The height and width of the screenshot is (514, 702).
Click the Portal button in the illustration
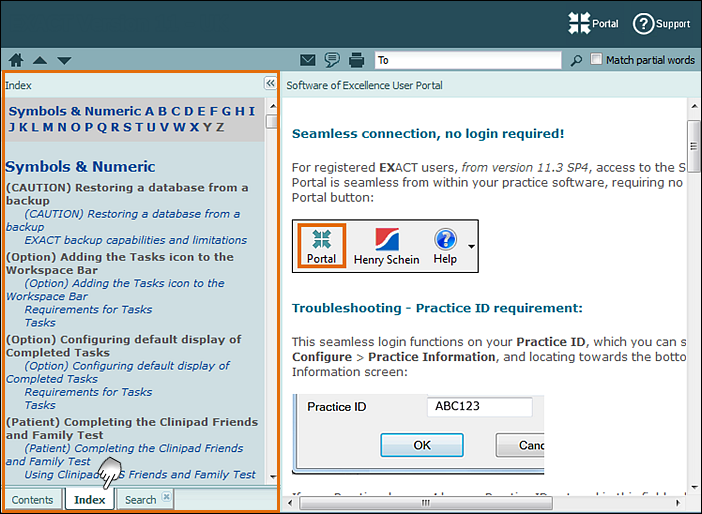point(321,246)
